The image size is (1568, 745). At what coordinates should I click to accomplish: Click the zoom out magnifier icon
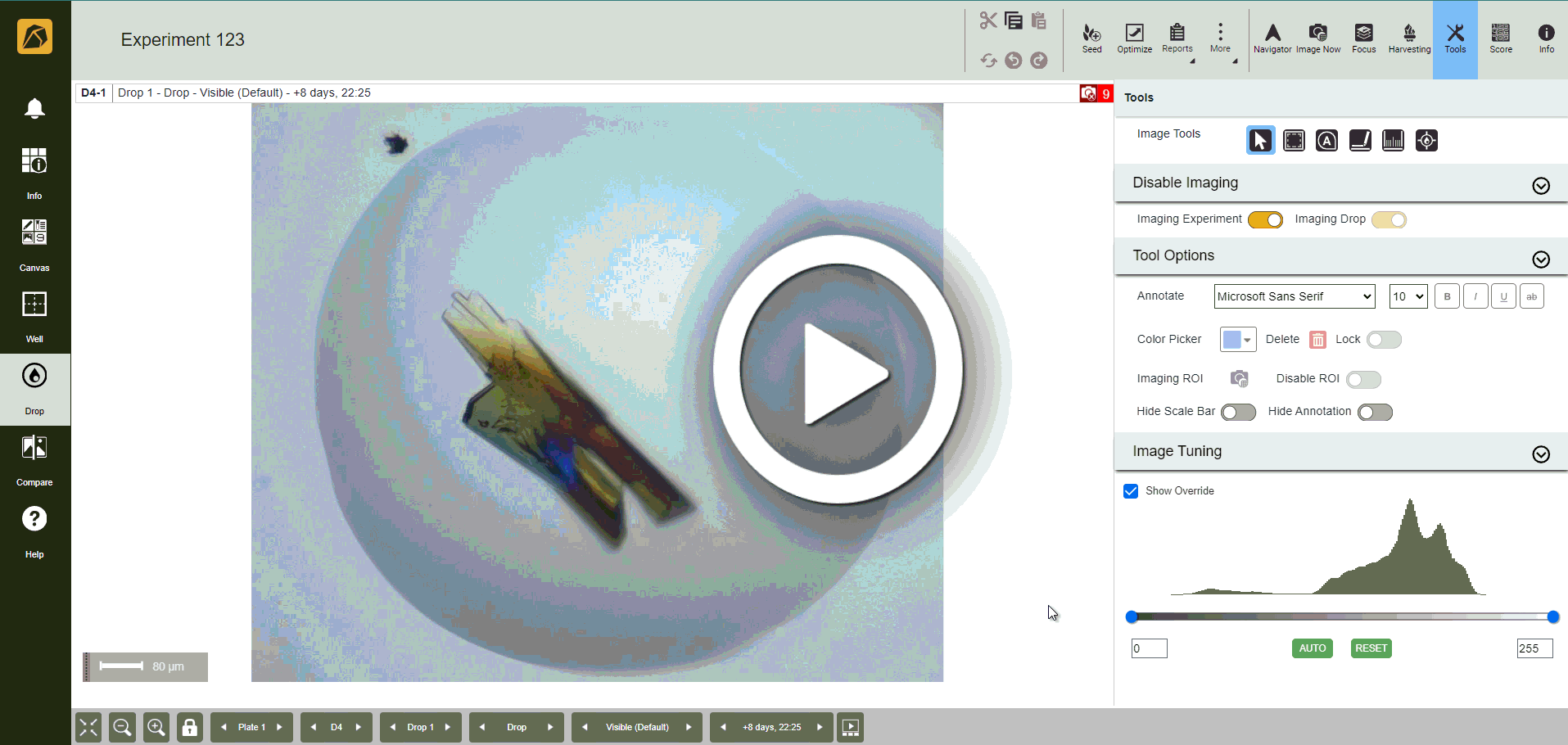pyautogui.click(x=123, y=727)
